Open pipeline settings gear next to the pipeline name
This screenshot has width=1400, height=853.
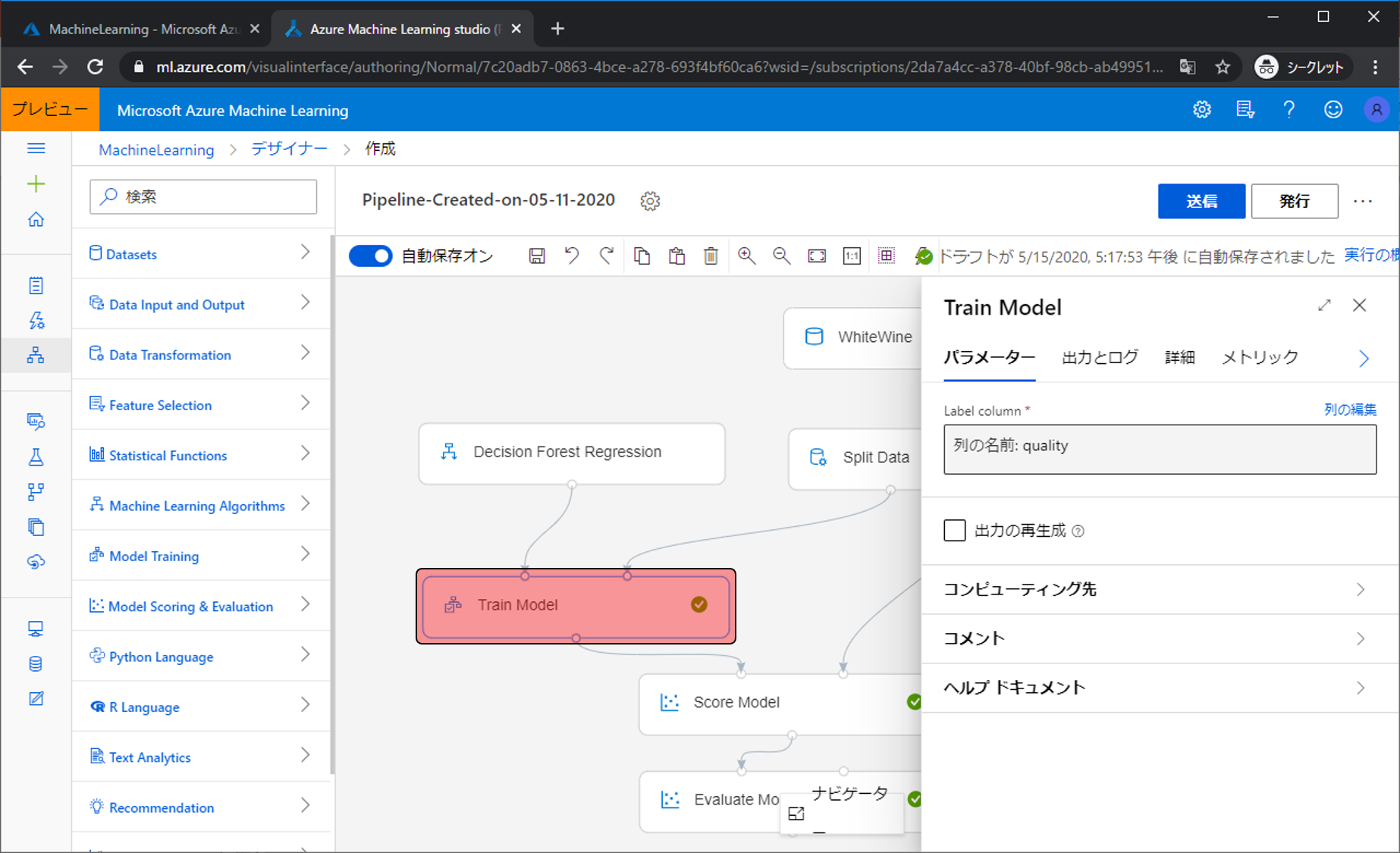coord(650,201)
